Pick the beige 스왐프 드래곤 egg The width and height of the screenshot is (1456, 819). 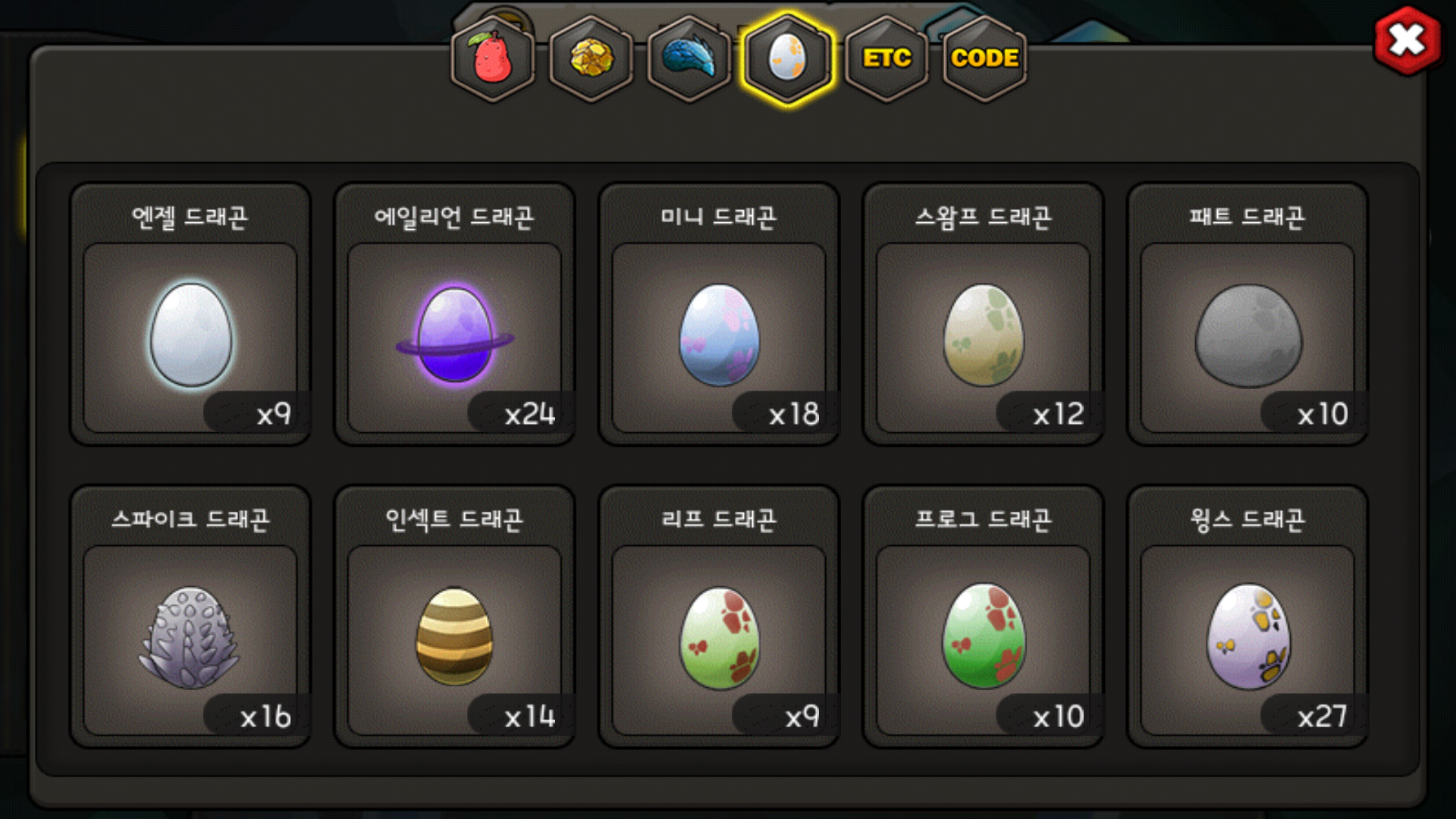(984, 334)
